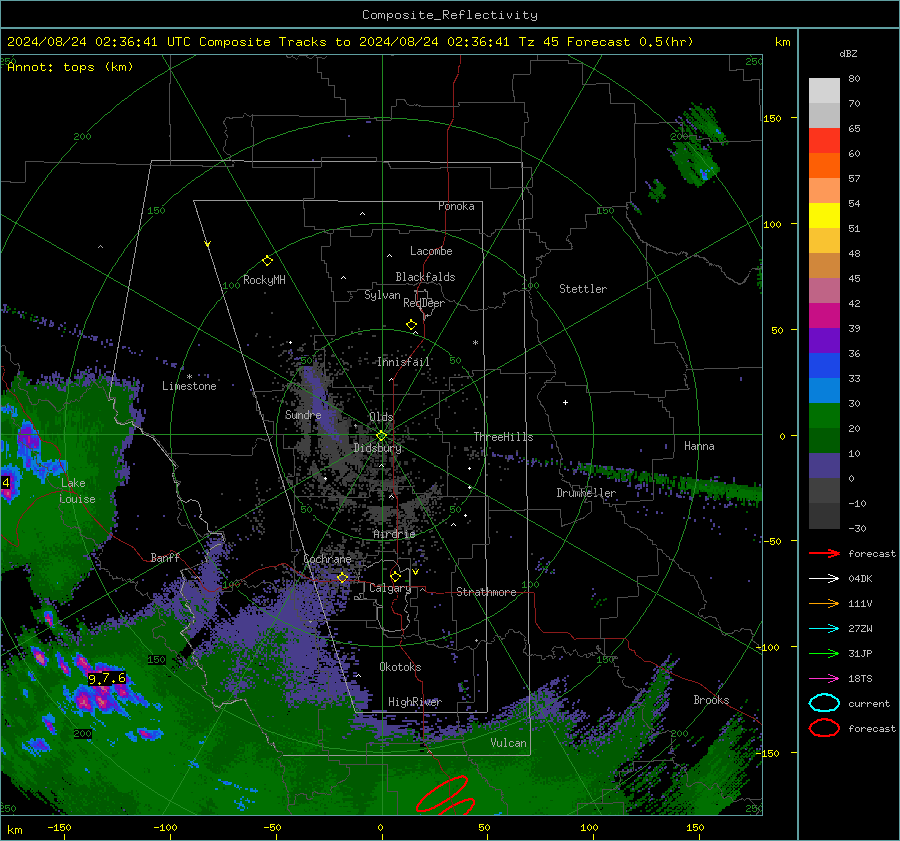Click the Brooks city label

tap(711, 700)
